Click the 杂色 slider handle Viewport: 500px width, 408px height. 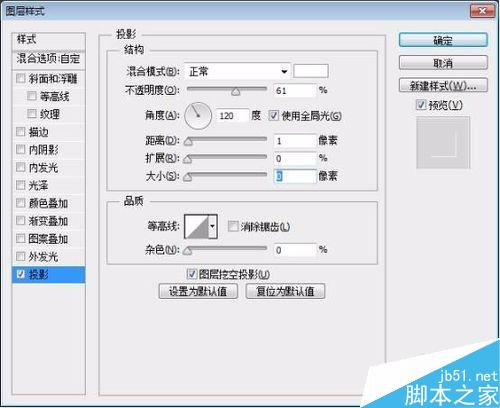(188, 251)
